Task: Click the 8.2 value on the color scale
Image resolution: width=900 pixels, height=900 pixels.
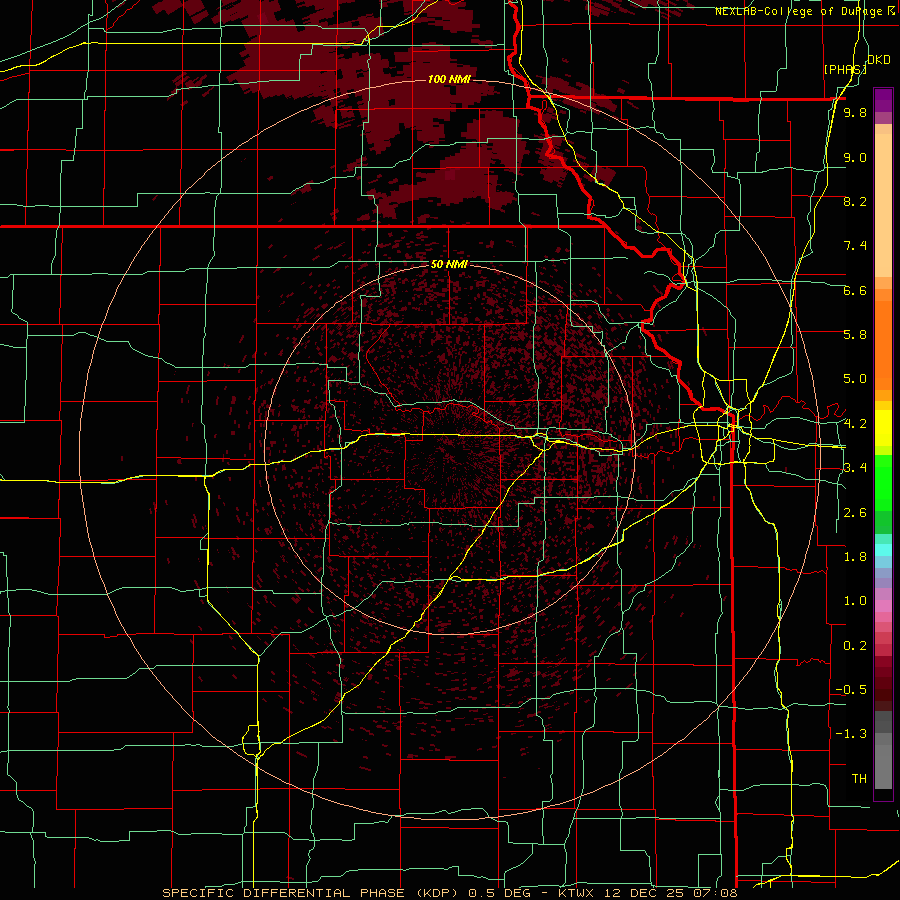Action: tap(855, 201)
